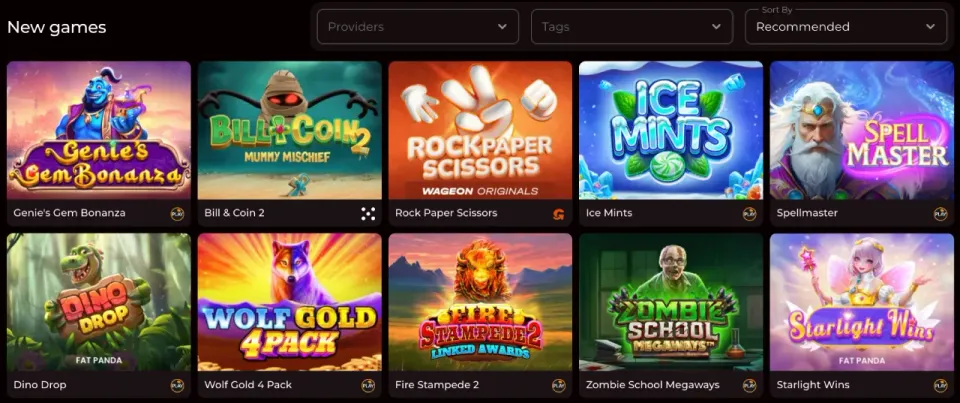Click the provider icon beside Ice Mints
The width and height of the screenshot is (960, 403).
tap(749, 214)
